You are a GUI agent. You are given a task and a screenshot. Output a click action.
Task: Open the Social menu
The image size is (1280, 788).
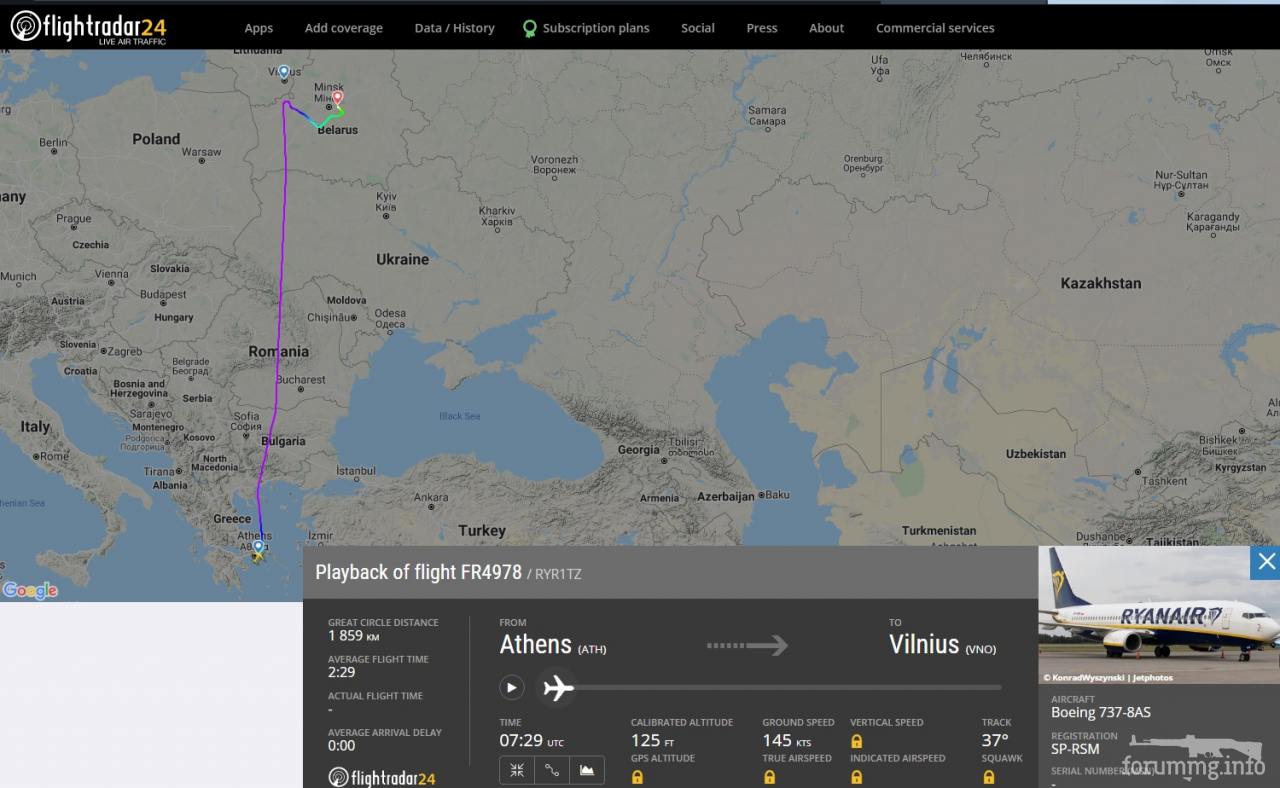tap(698, 28)
